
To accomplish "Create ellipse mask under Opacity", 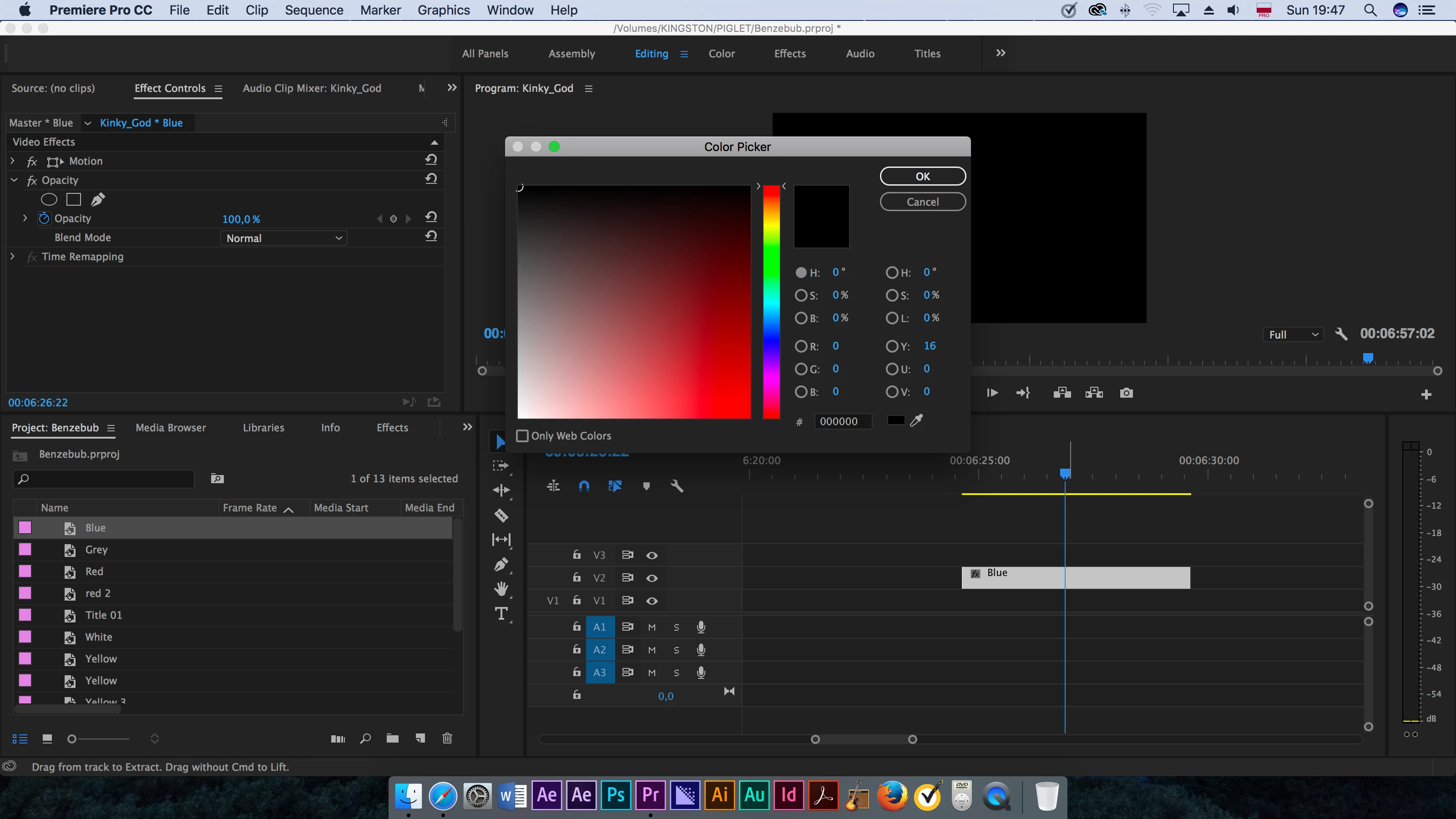I will [x=49, y=200].
